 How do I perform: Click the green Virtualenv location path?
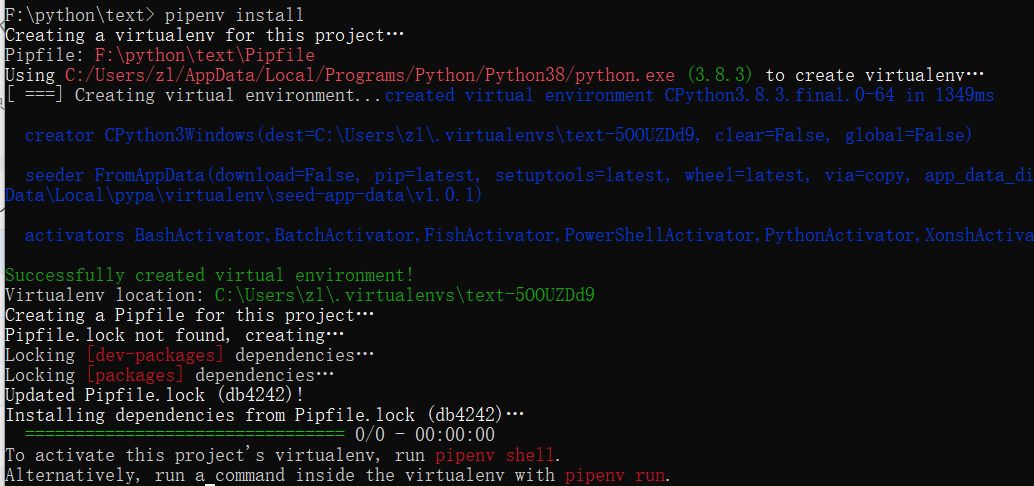click(x=405, y=295)
